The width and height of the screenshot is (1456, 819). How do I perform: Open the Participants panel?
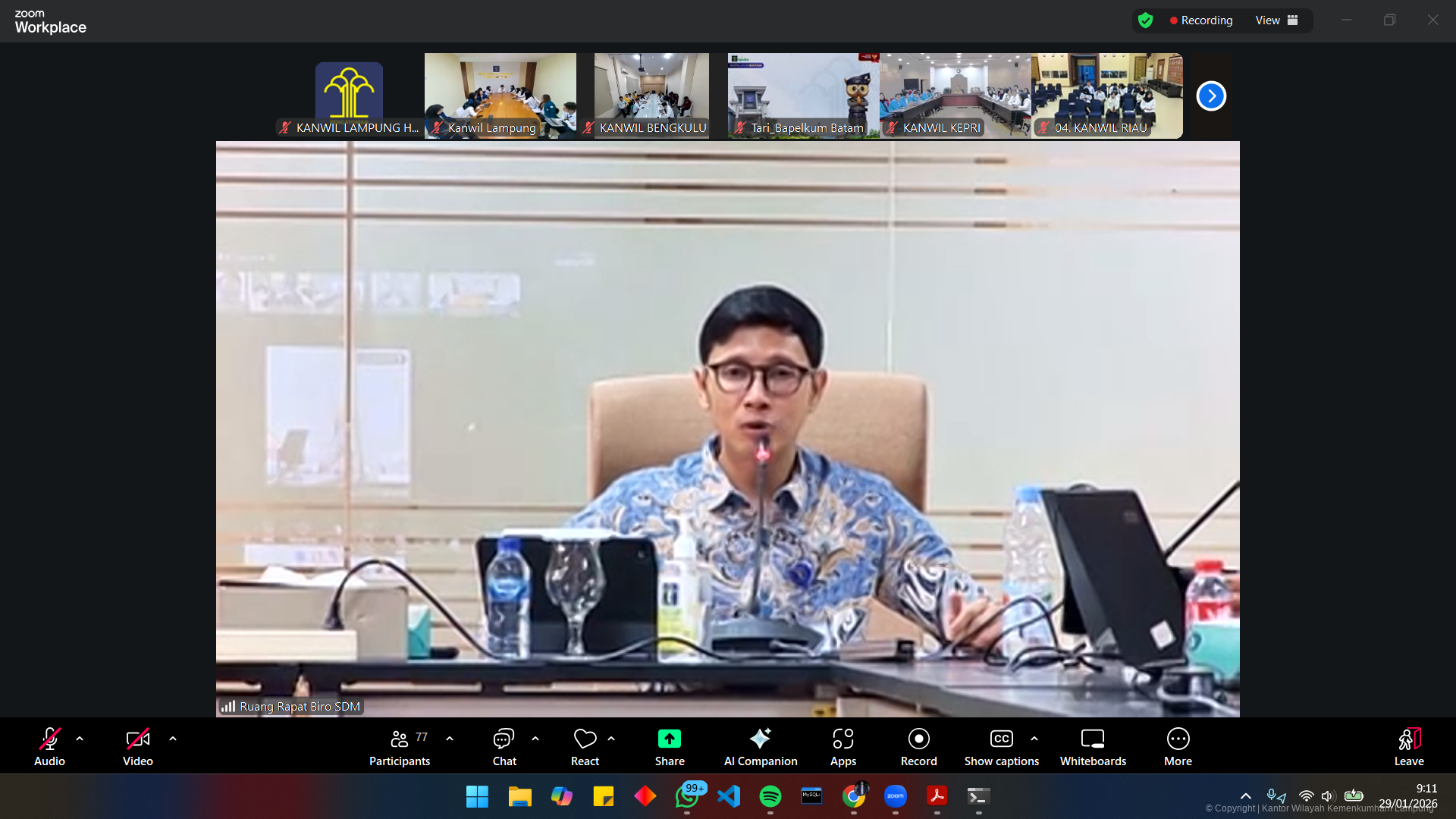coord(400,747)
